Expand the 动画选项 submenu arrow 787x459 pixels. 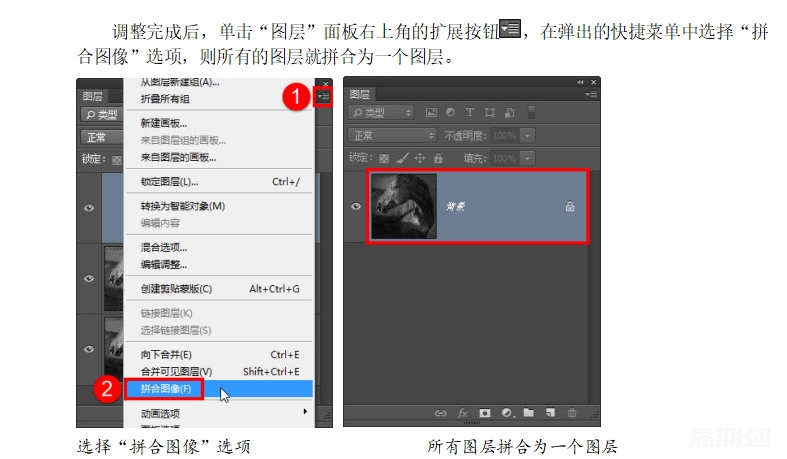tap(305, 411)
